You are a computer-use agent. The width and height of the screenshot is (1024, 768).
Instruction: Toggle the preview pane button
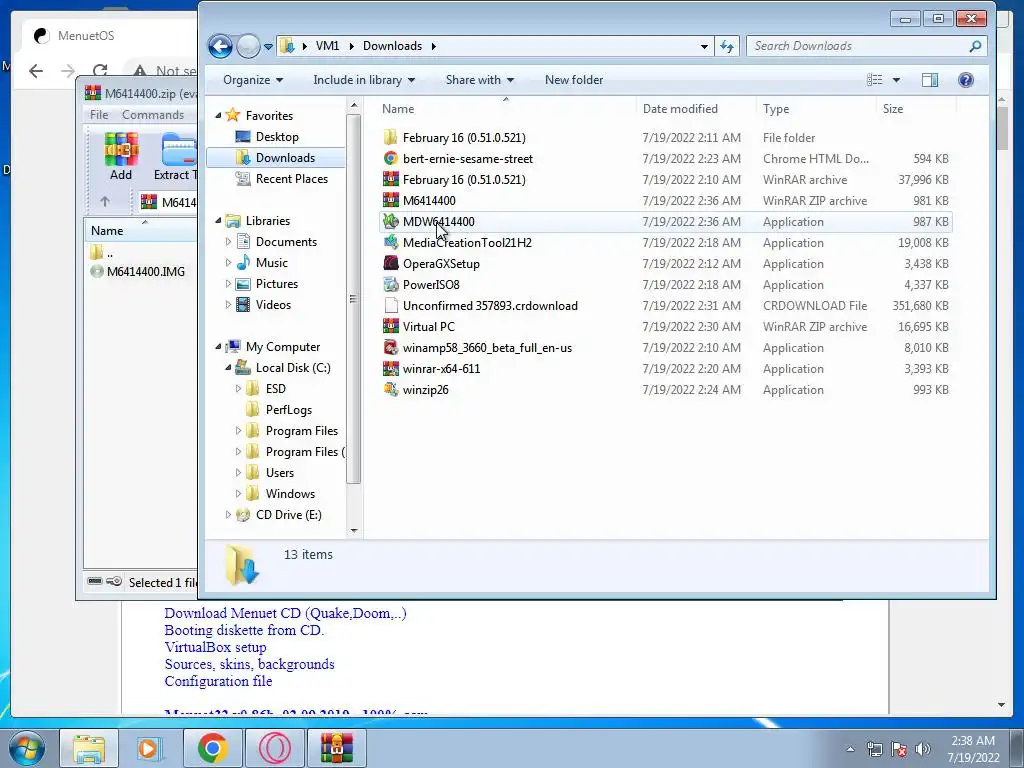(930, 80)
